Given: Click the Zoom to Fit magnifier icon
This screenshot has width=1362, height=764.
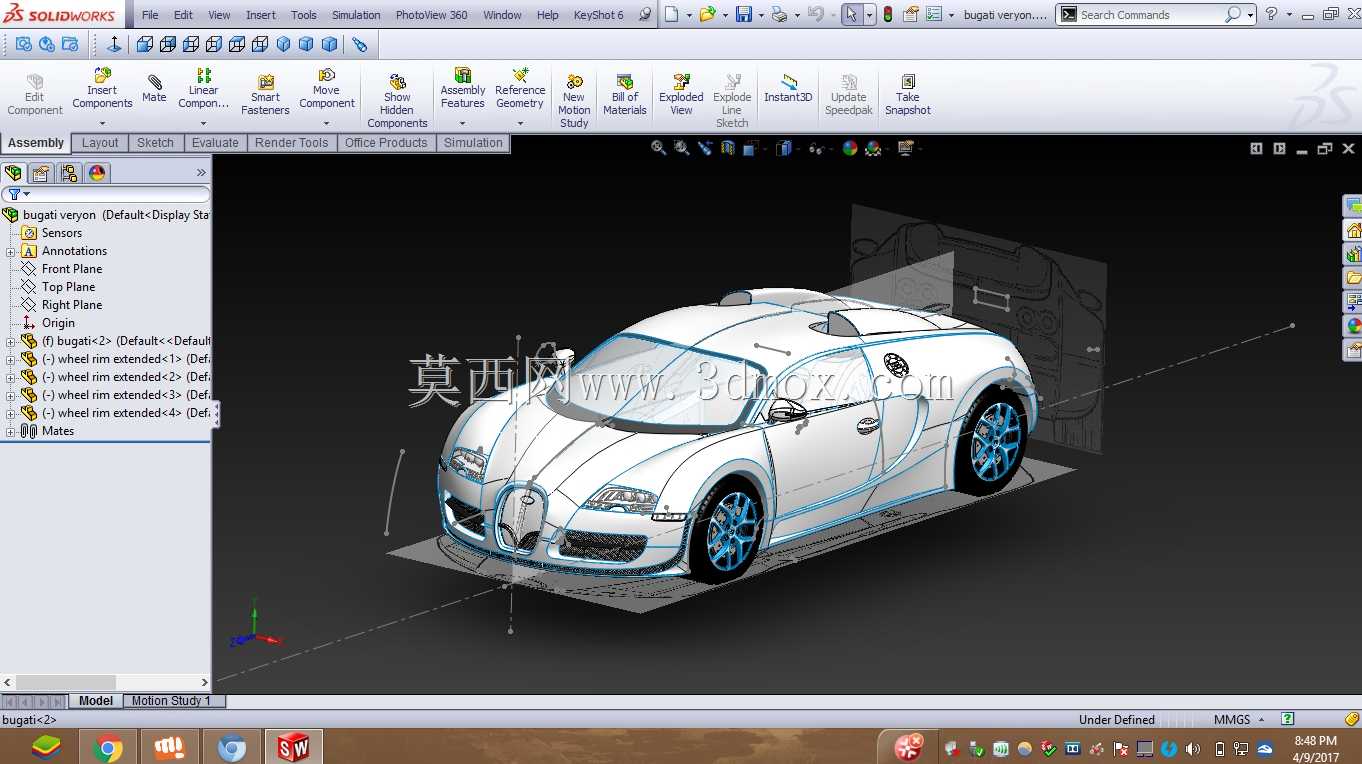Looking at the screenshot, I should pos(658,148).
